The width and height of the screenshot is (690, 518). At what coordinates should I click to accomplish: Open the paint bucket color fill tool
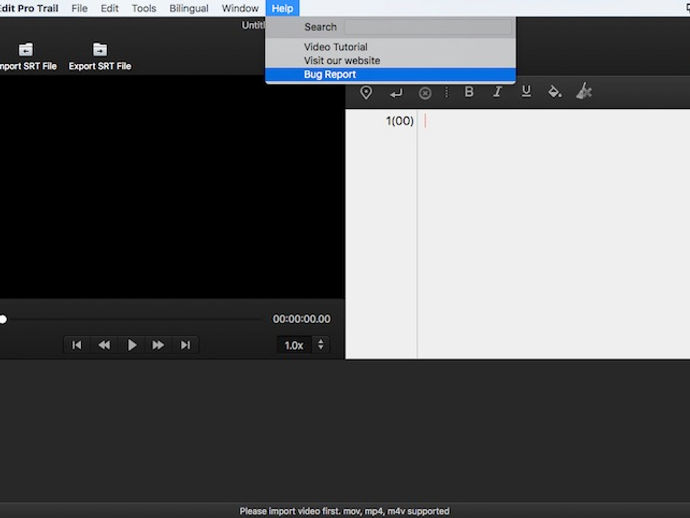coord(554,92)
